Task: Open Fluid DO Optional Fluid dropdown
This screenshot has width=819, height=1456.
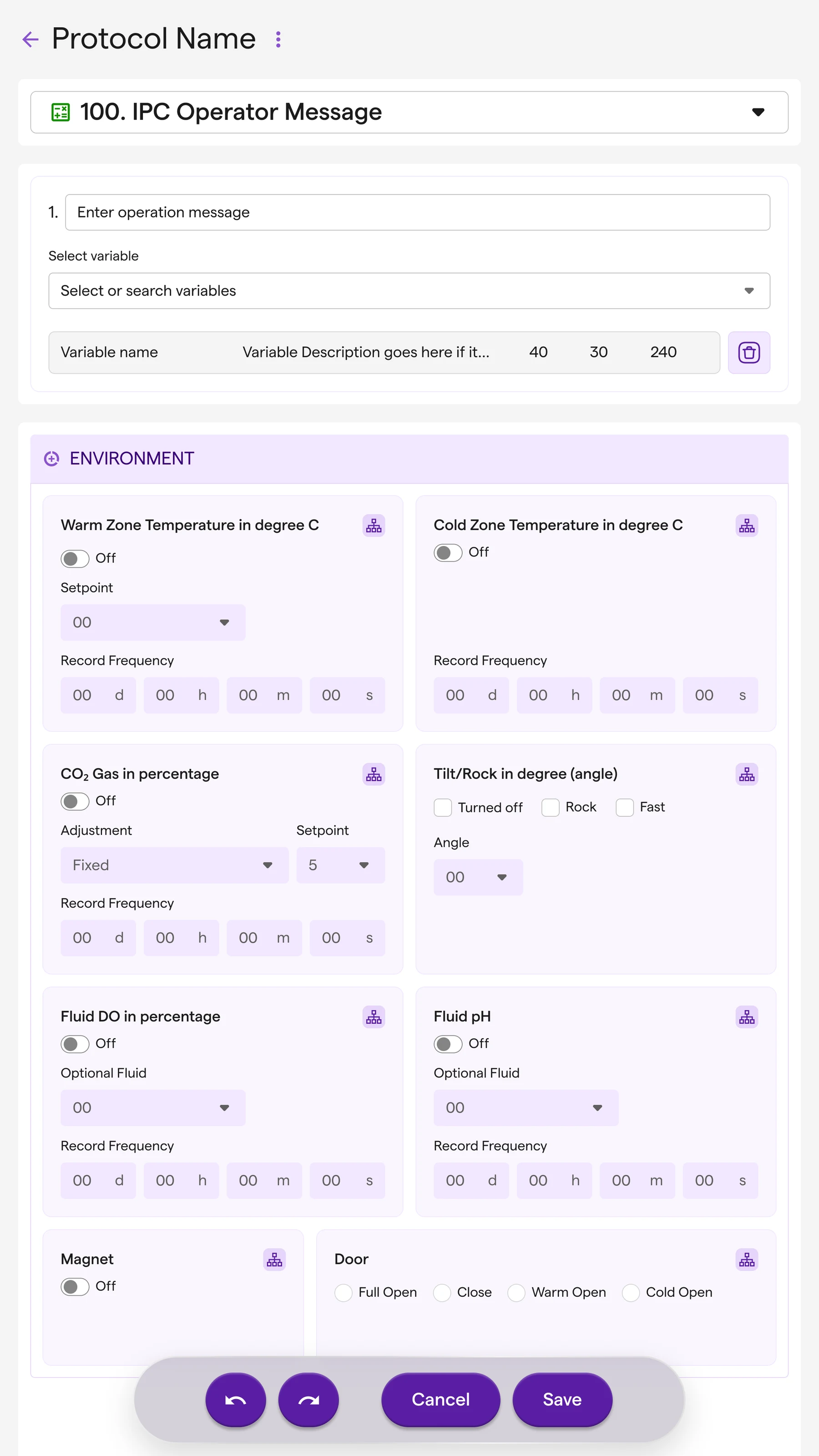Action: [x=152, y=1107]
